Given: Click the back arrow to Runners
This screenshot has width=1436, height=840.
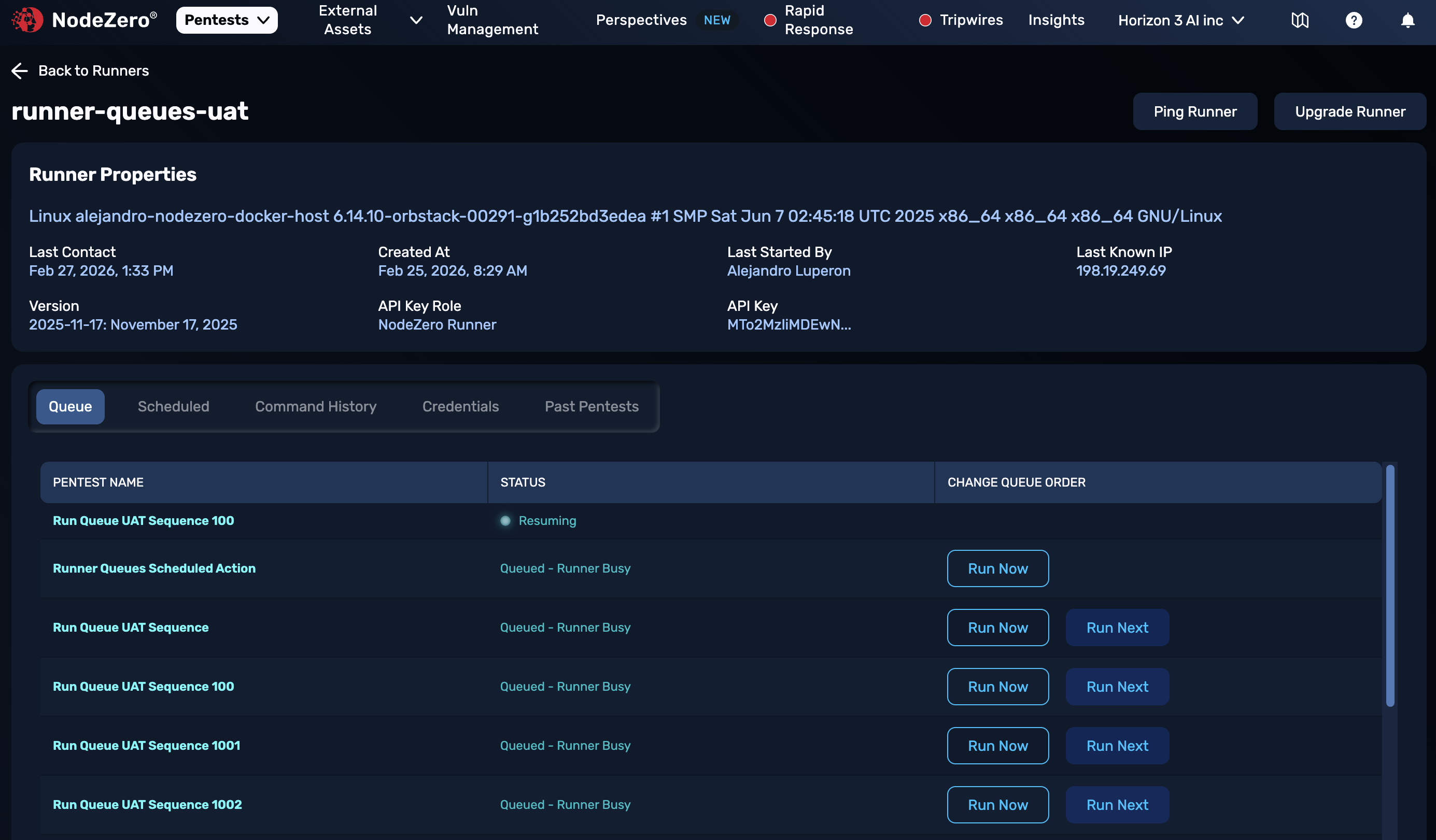Looking at the screenshot, I should 19,70.
